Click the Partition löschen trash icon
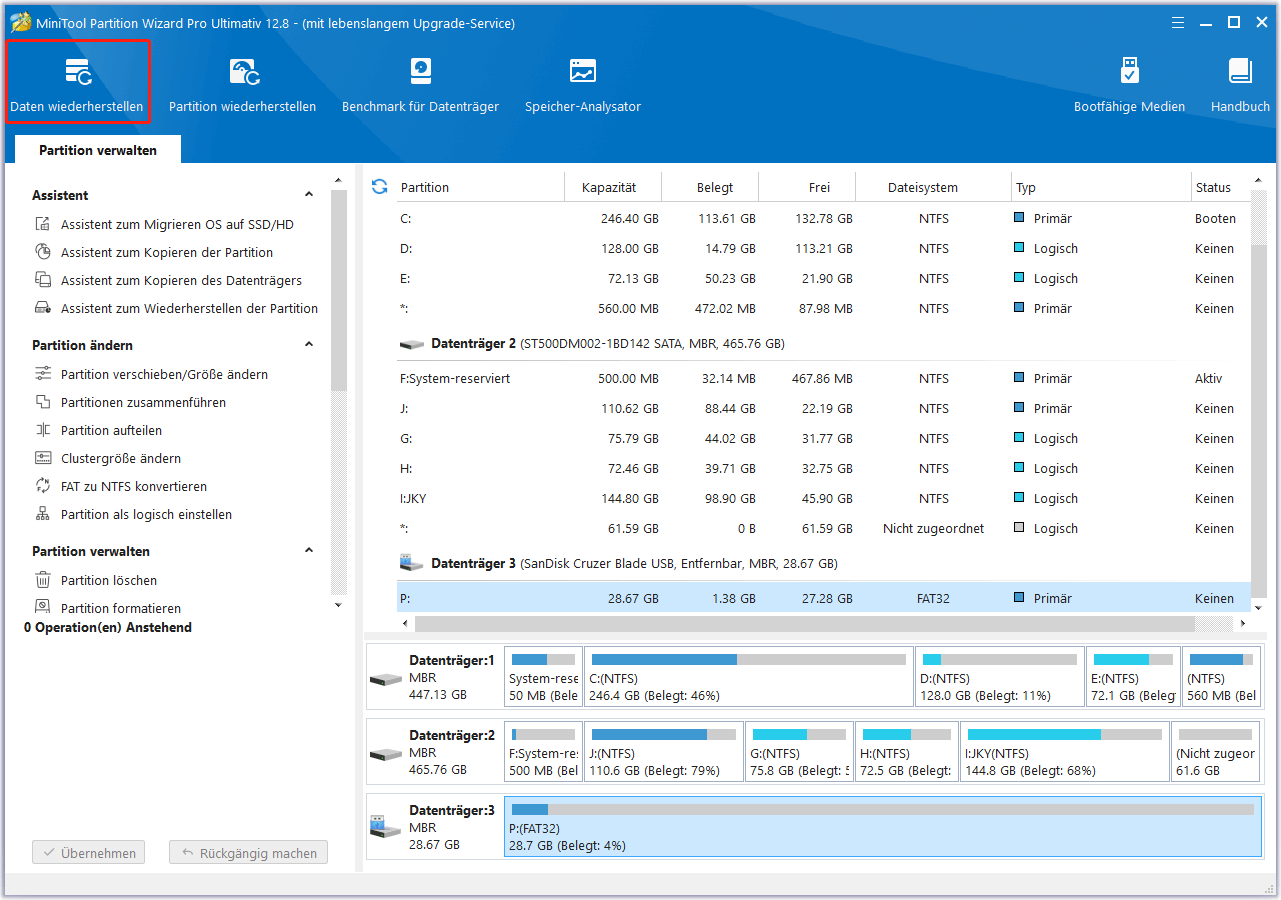The height and width of the screenshot is (900, 1281). coord(43,581)
